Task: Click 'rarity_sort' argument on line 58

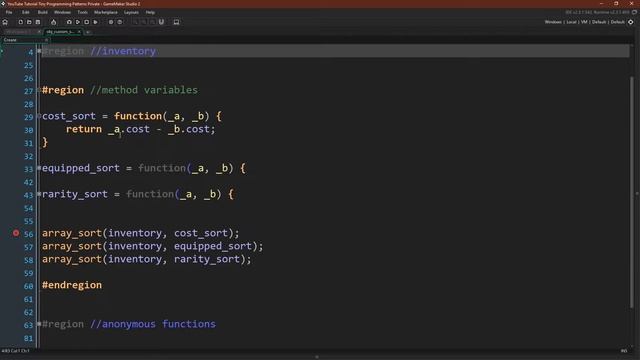Action: 207,259
